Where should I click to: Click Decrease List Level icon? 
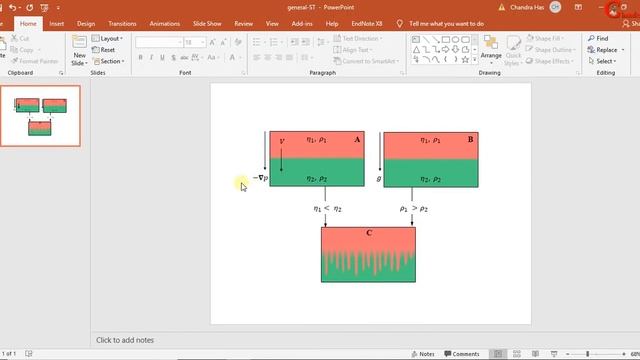(x=294, y=42)
